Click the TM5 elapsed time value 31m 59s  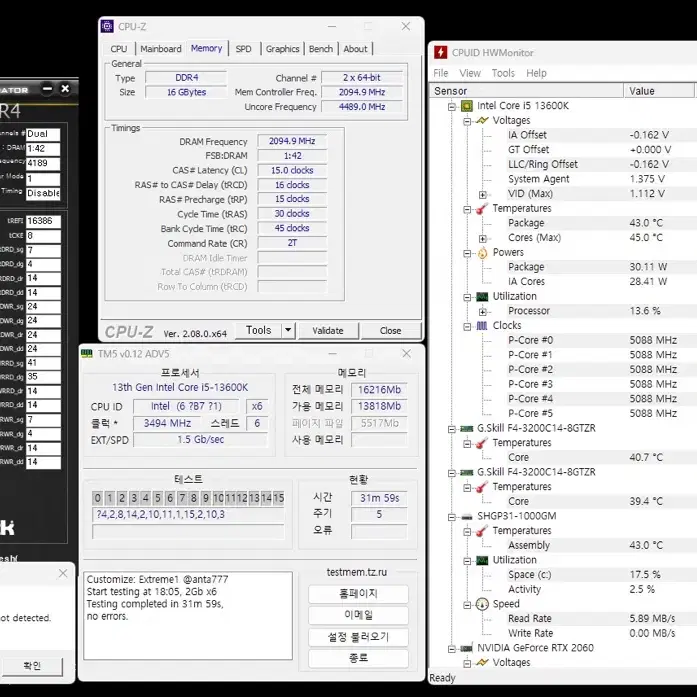pyautogui.click(x=379, y=498)
